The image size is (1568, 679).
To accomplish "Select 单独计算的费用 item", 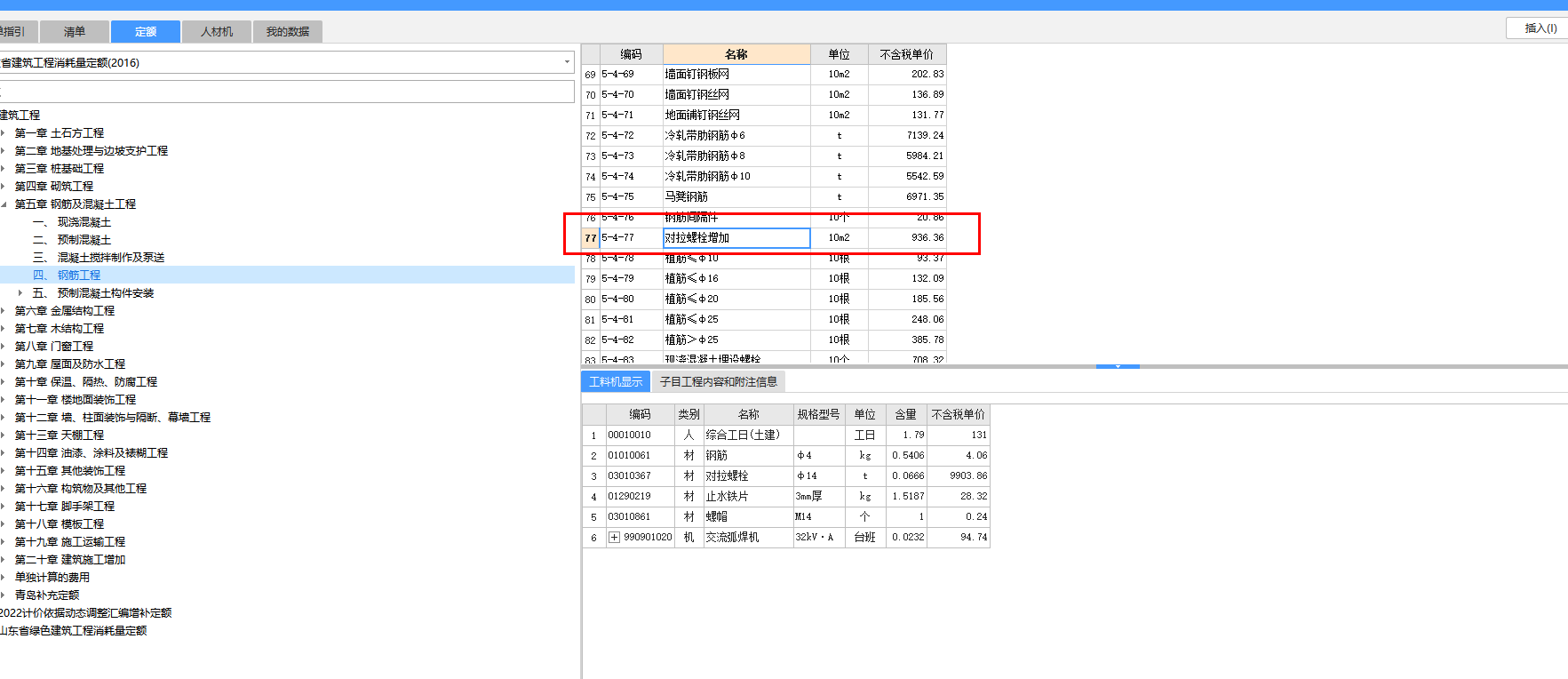I will coord(52,578).
